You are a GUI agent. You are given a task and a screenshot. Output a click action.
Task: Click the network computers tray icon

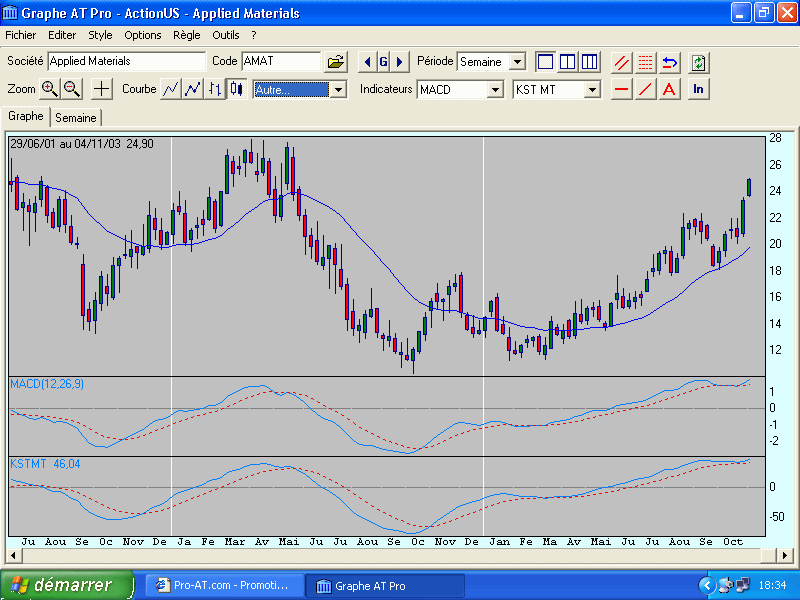[x=742, y=585]
